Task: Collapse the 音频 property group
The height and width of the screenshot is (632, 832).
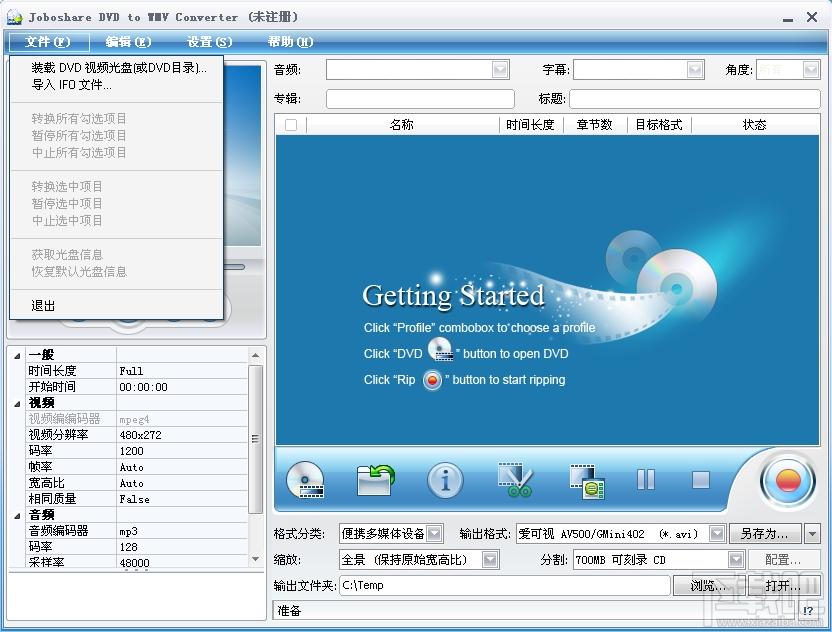Action: [17, 515]
